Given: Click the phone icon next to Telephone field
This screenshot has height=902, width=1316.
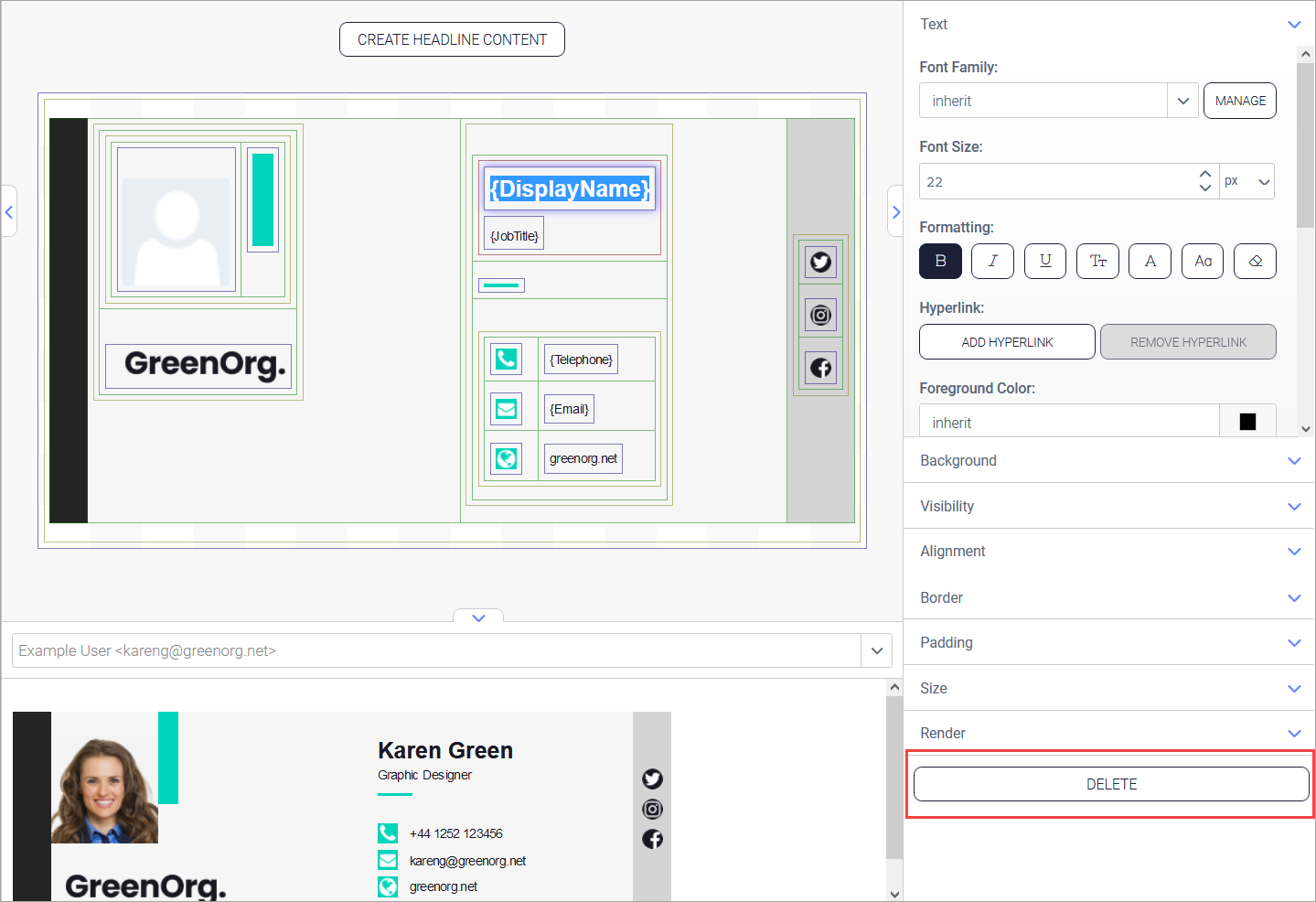Looking at the screenshot, I should coord(506,359).
